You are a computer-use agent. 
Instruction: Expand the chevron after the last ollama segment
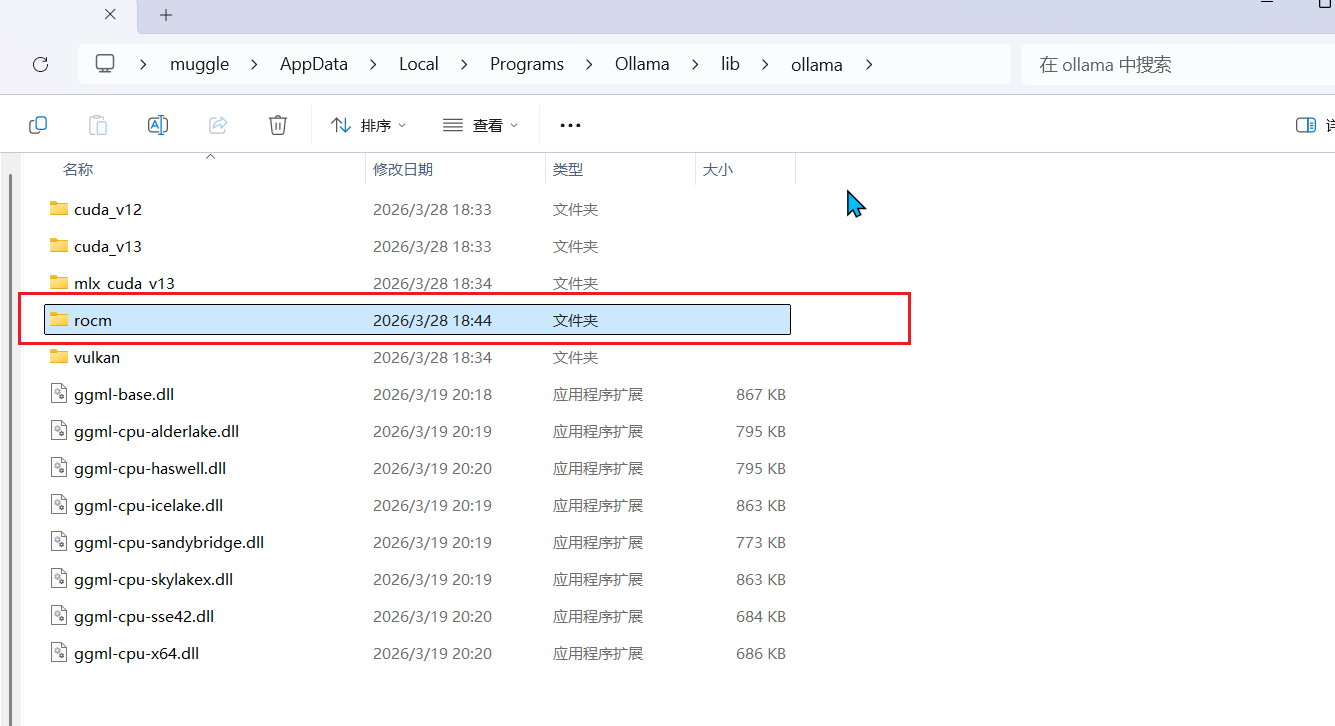pos(868,64)
